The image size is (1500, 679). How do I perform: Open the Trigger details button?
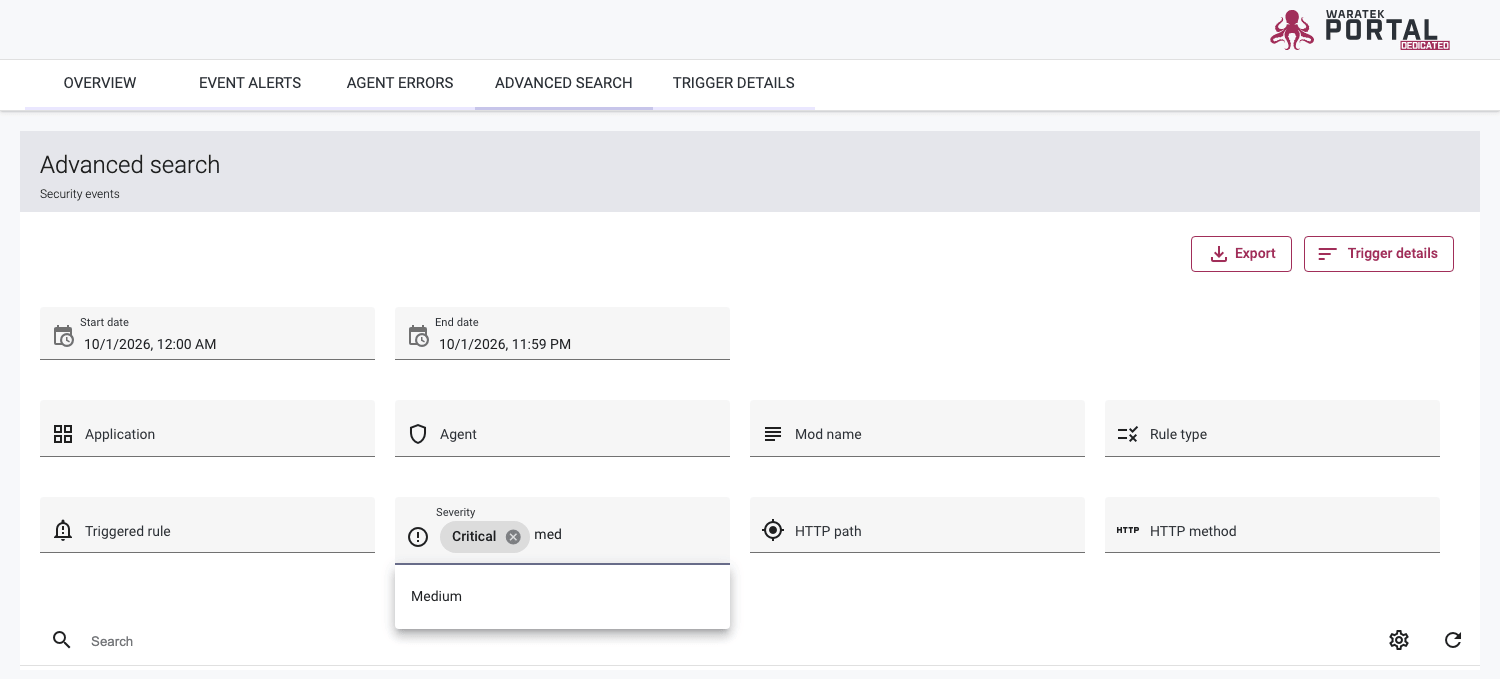pyautogui.click(x=1378, y=254)
